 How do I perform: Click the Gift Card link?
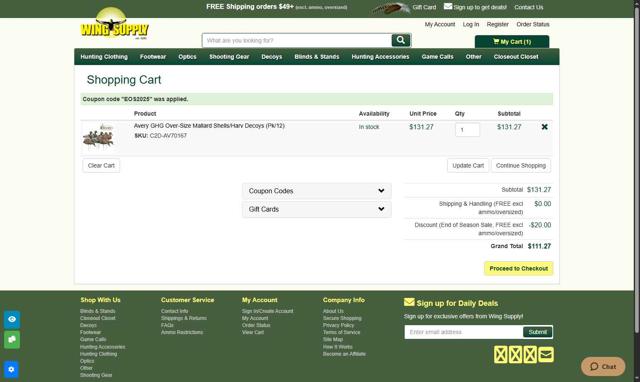click(x=424, y=7)
